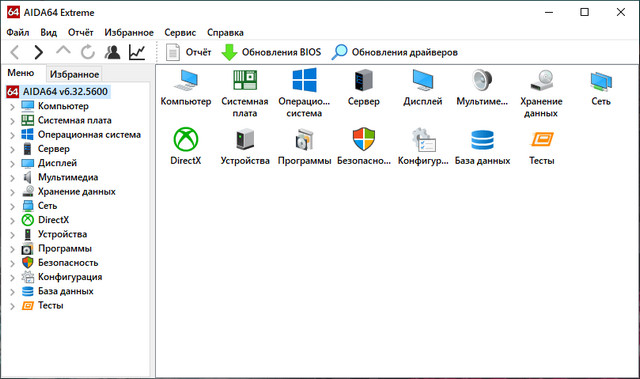
Task: Switch to the Меню tab
Action: point(21,73)
